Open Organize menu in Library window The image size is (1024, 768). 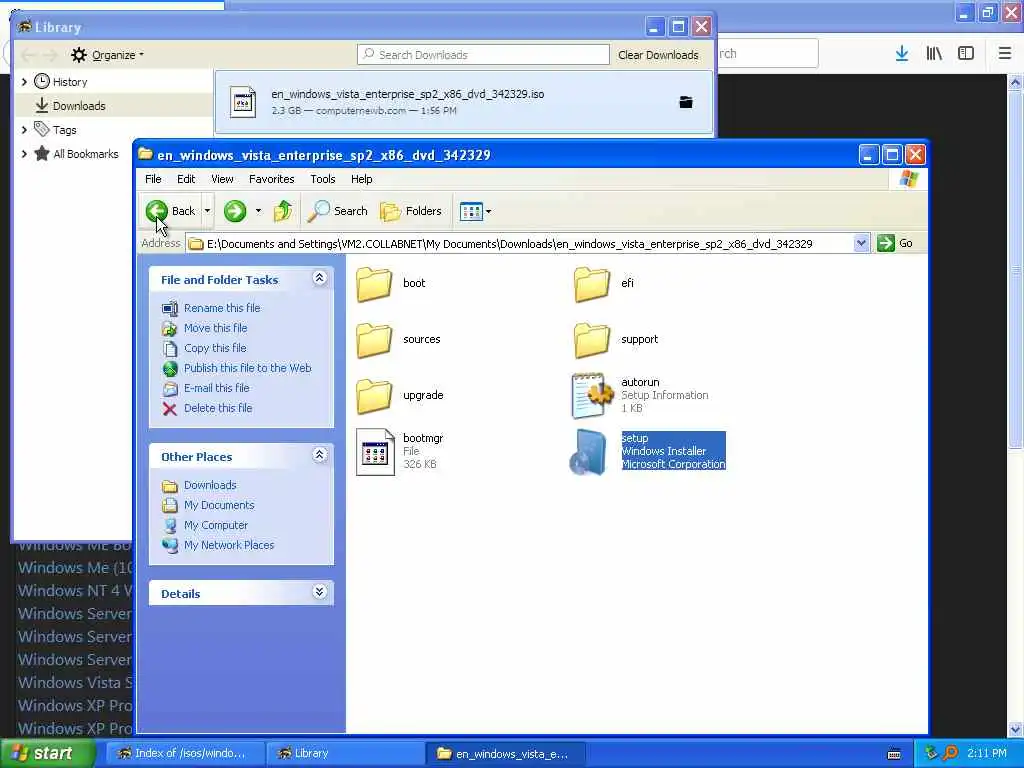click(108, 55)
